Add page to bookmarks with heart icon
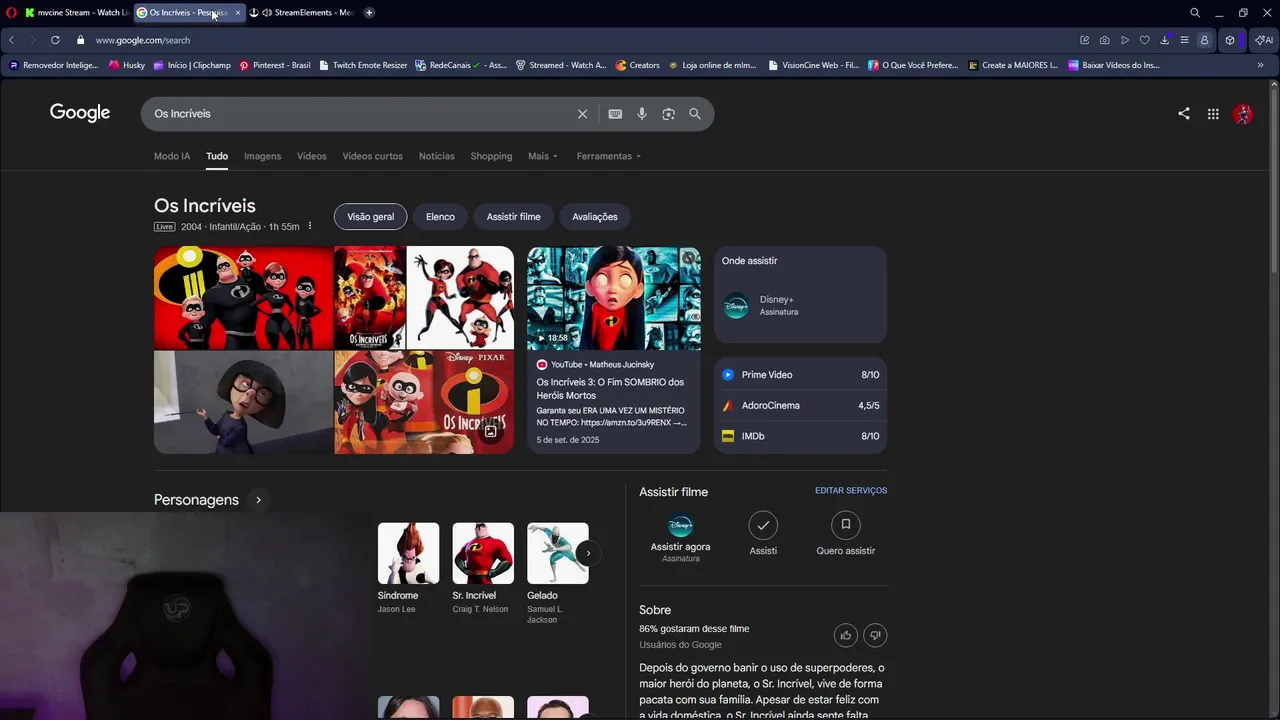This screenshot has height=720, width=1280. click(1145, 40)
